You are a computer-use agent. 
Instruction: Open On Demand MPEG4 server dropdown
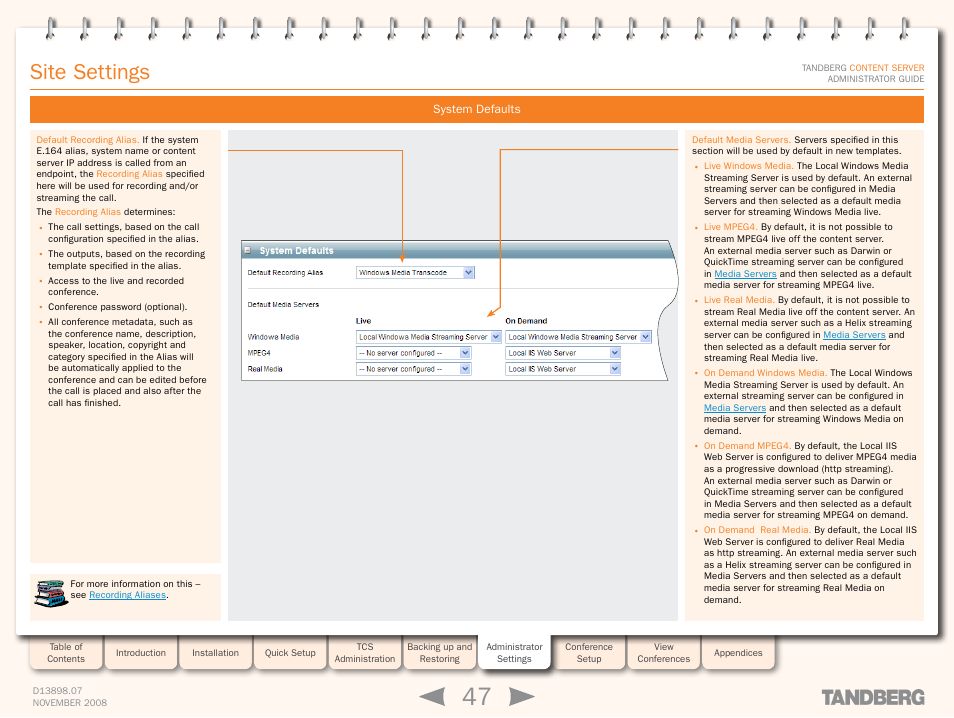[x=563, y=353]
